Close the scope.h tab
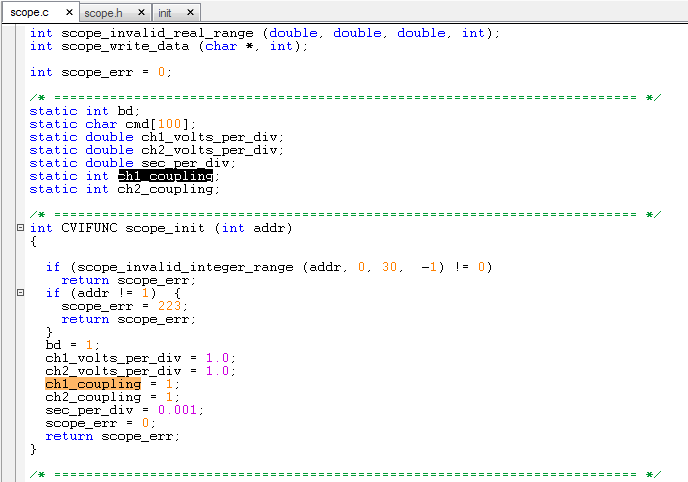This screenshot has height=482, width=688. (141, 13)
